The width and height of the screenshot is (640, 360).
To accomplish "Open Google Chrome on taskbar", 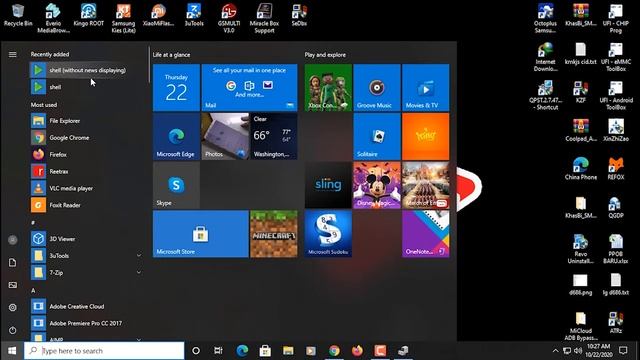I will coord(334,351).
